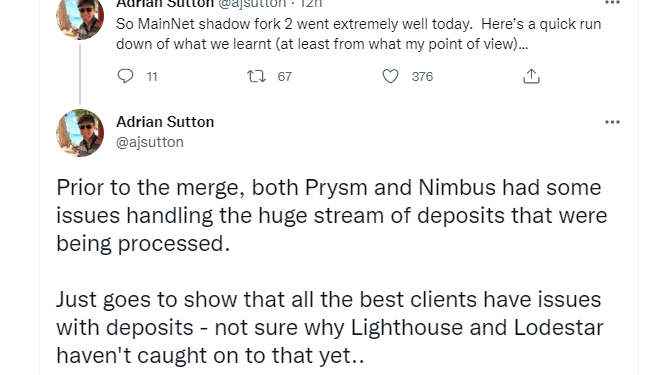Image resolution: width=661 pixels, height=375 pixels.
Task: Open the 12h timestamp link
Action: point(311,4)
